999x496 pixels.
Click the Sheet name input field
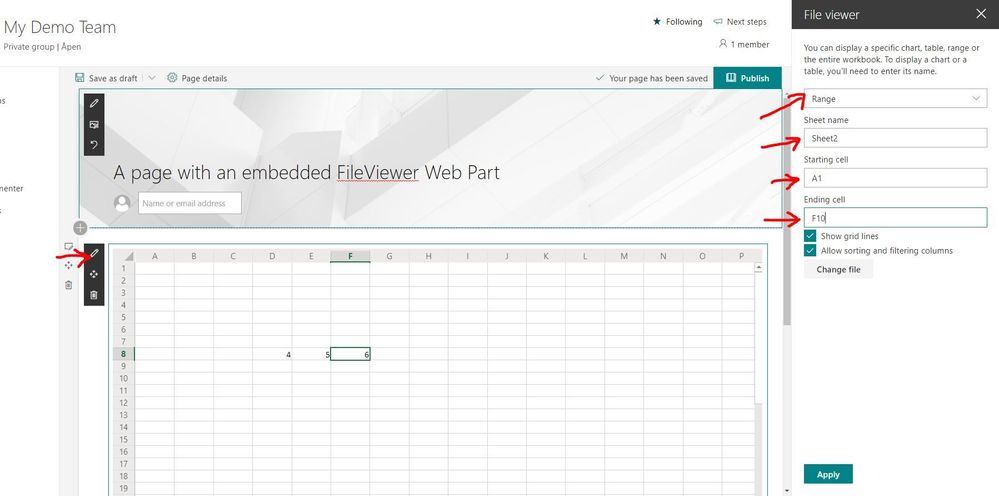tap(895, 138)
